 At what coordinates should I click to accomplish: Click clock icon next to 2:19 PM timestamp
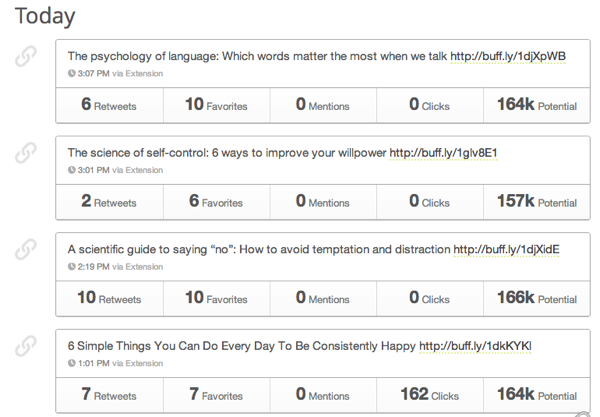[71, 267]
